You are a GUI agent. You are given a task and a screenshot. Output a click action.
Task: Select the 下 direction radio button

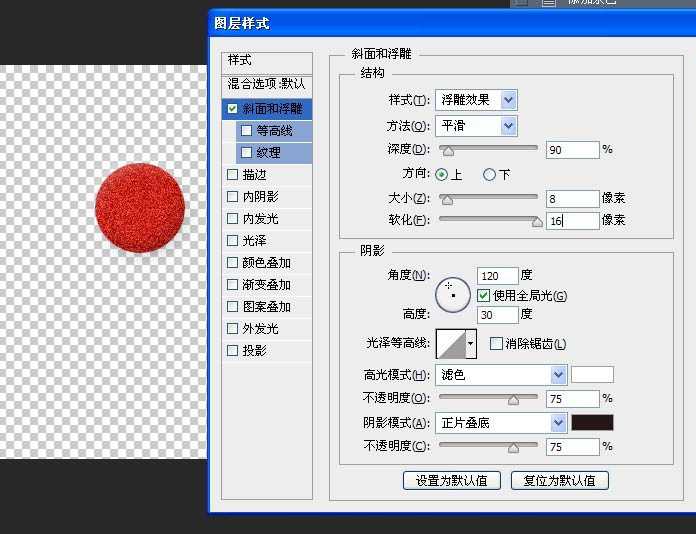(x=489, y=174)
